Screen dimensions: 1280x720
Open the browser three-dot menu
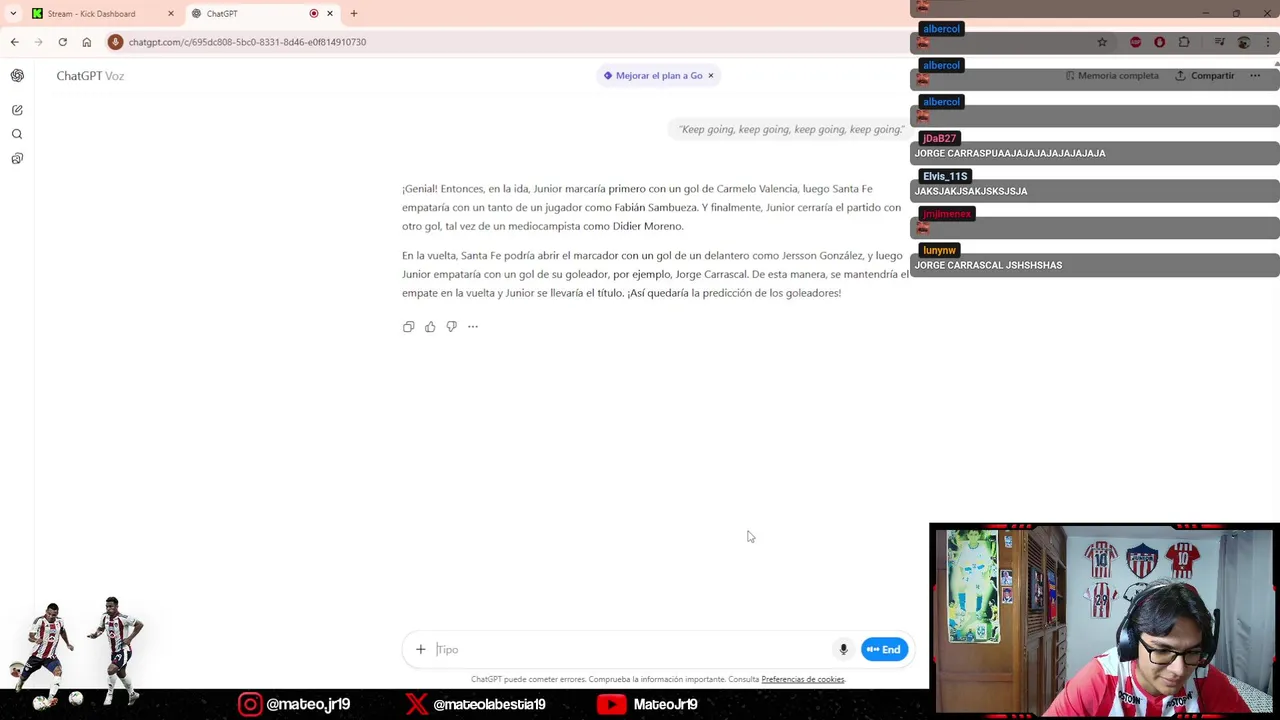1268,42
